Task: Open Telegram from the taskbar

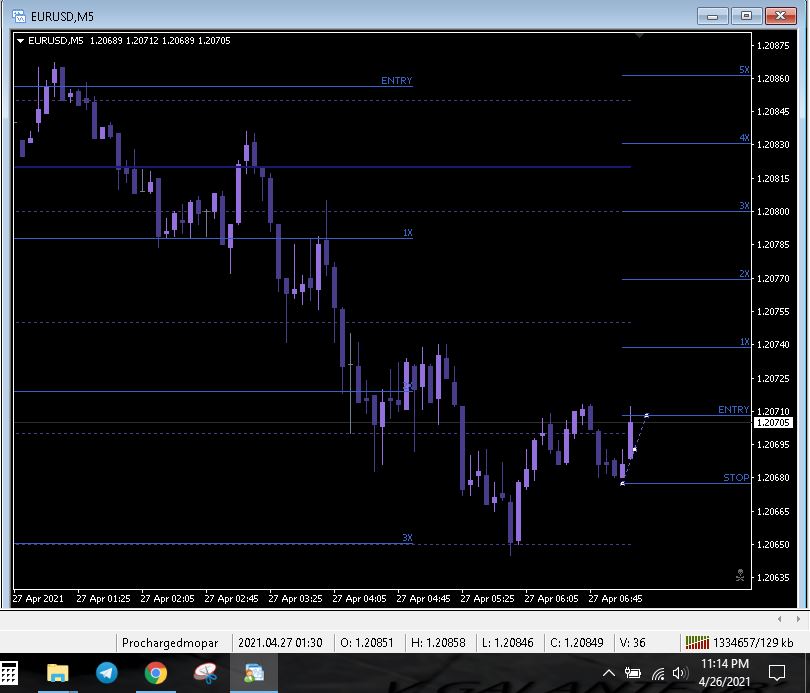Action: click(107, 673)
